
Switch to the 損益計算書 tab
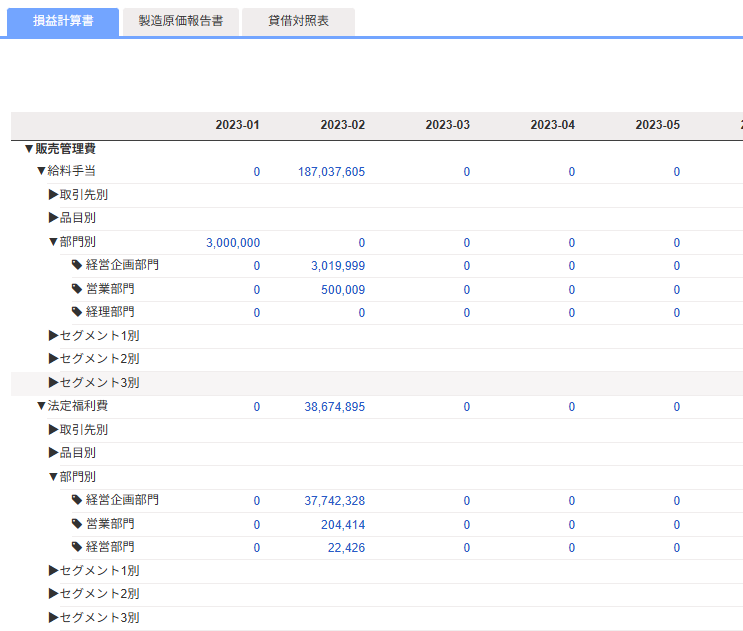(63, 21)
